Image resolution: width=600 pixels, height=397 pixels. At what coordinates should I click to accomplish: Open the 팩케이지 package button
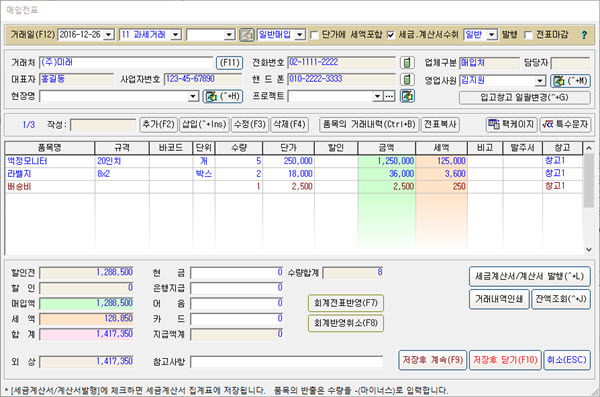(512, 124)
